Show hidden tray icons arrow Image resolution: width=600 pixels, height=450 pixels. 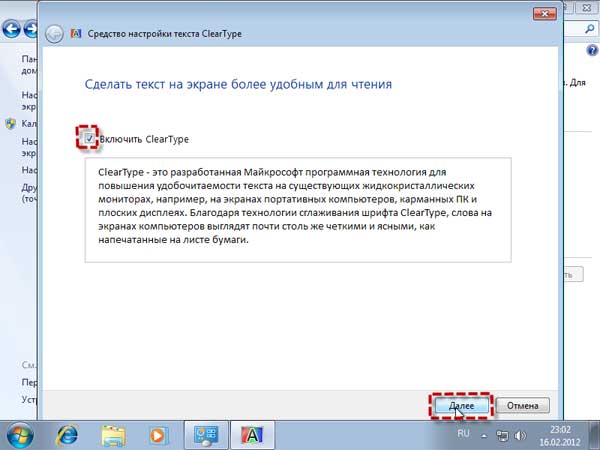[x=484, y=435]
